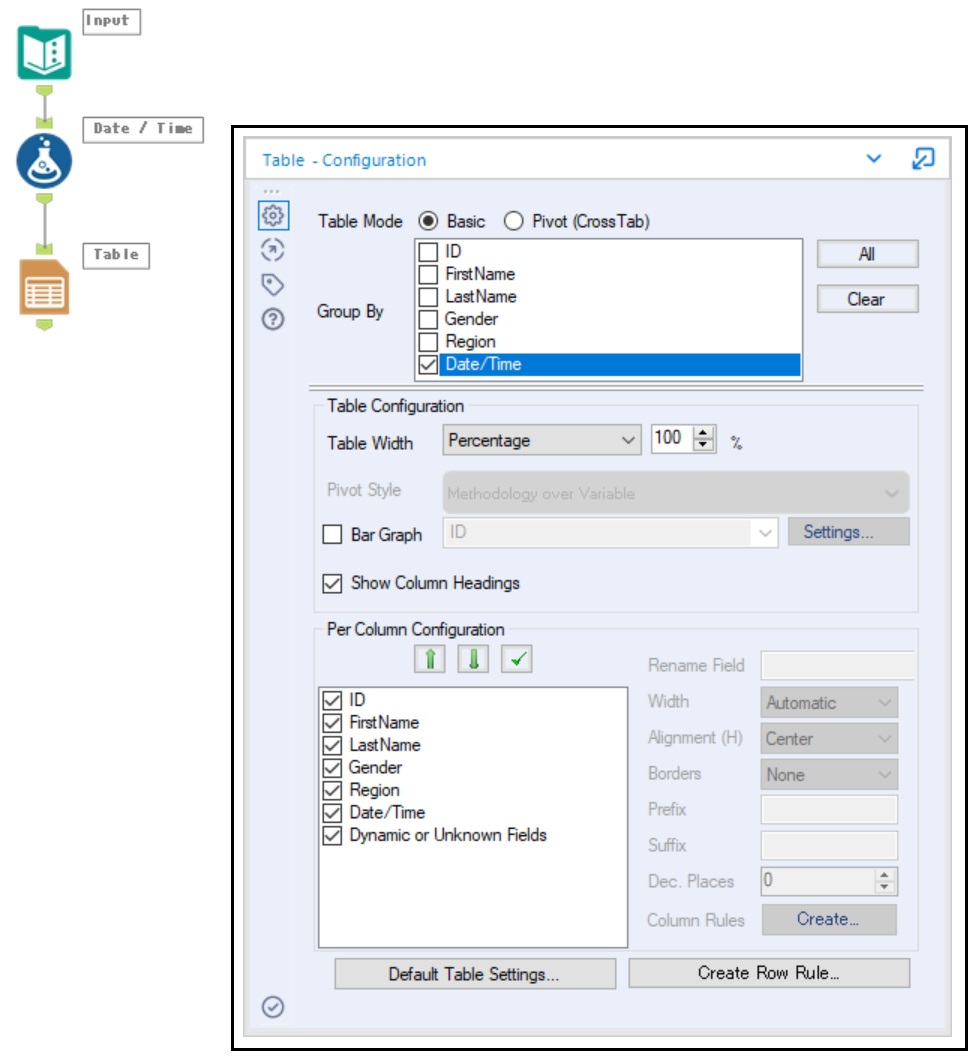980x1060 pixels.
Task: Click the Input annotation label
Action: [112, 22]
